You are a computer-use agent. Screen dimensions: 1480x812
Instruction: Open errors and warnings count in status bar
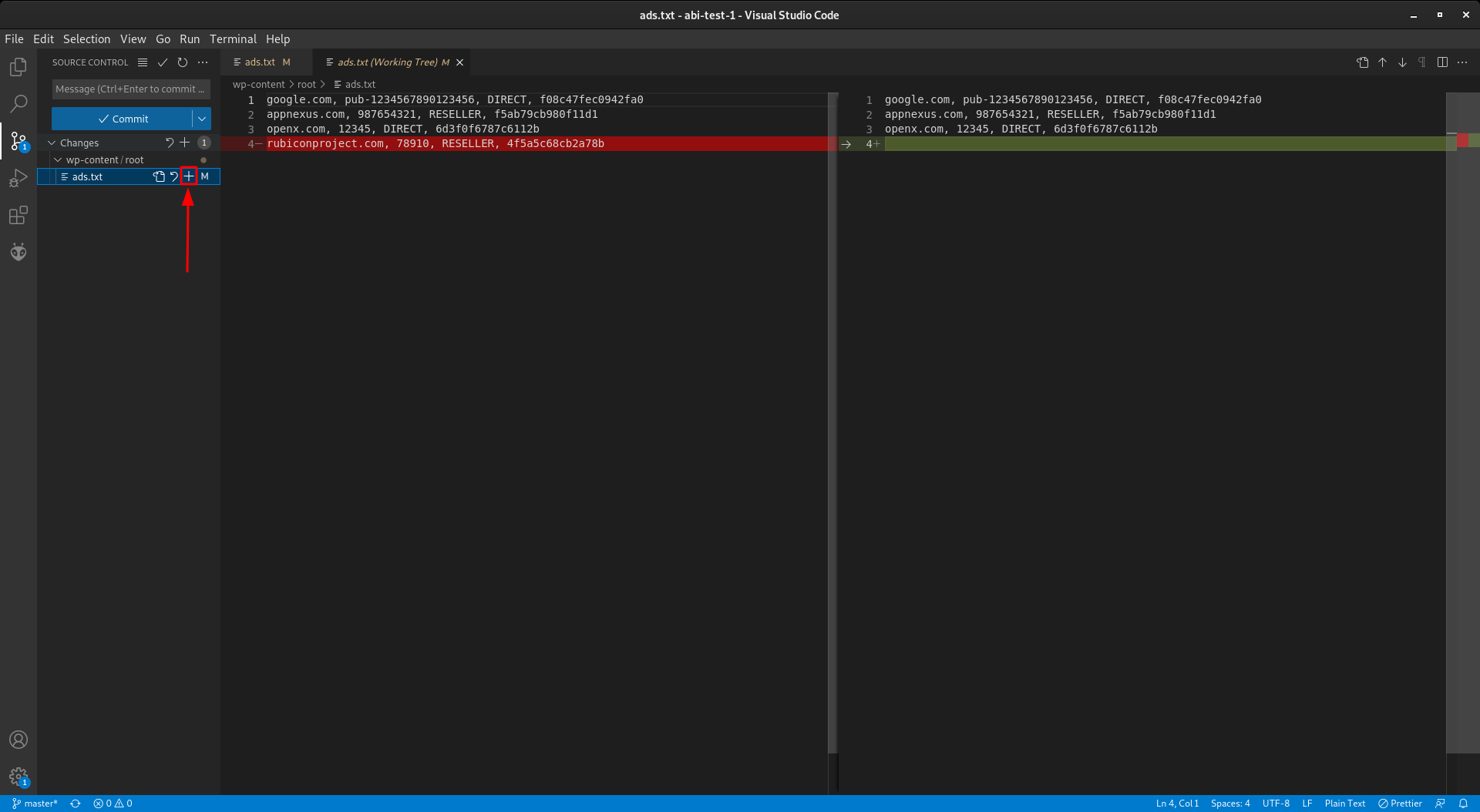pyautogui.click(x=113, y=804)
